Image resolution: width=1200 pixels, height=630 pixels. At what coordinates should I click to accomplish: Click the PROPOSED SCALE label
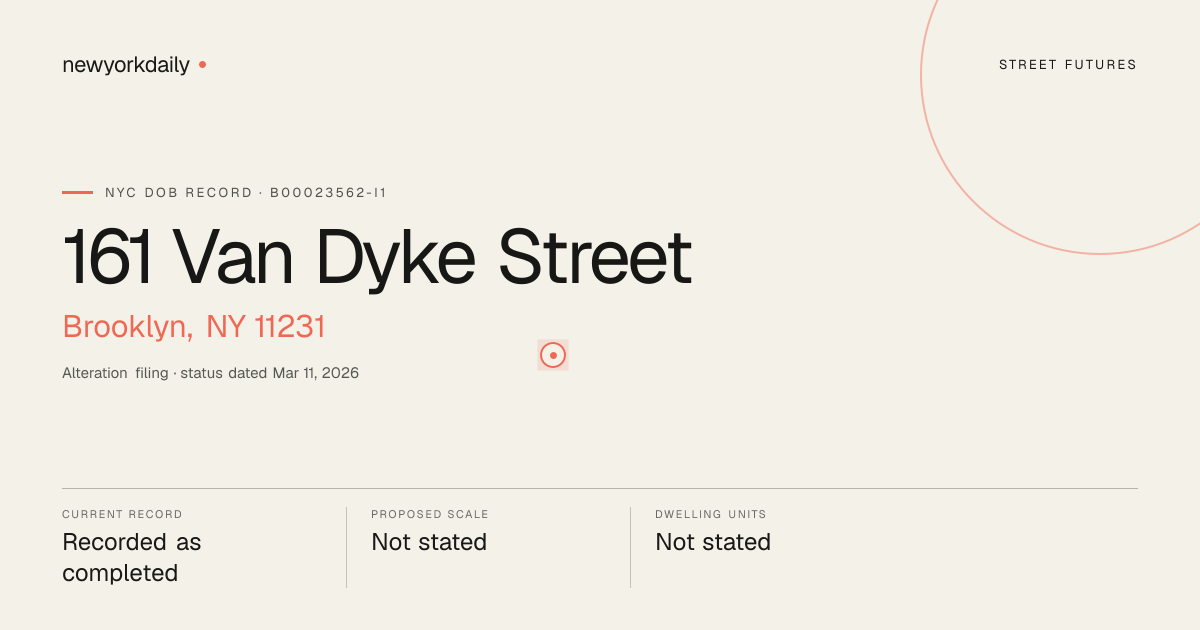pyautogui.click(x=430, y=514)
